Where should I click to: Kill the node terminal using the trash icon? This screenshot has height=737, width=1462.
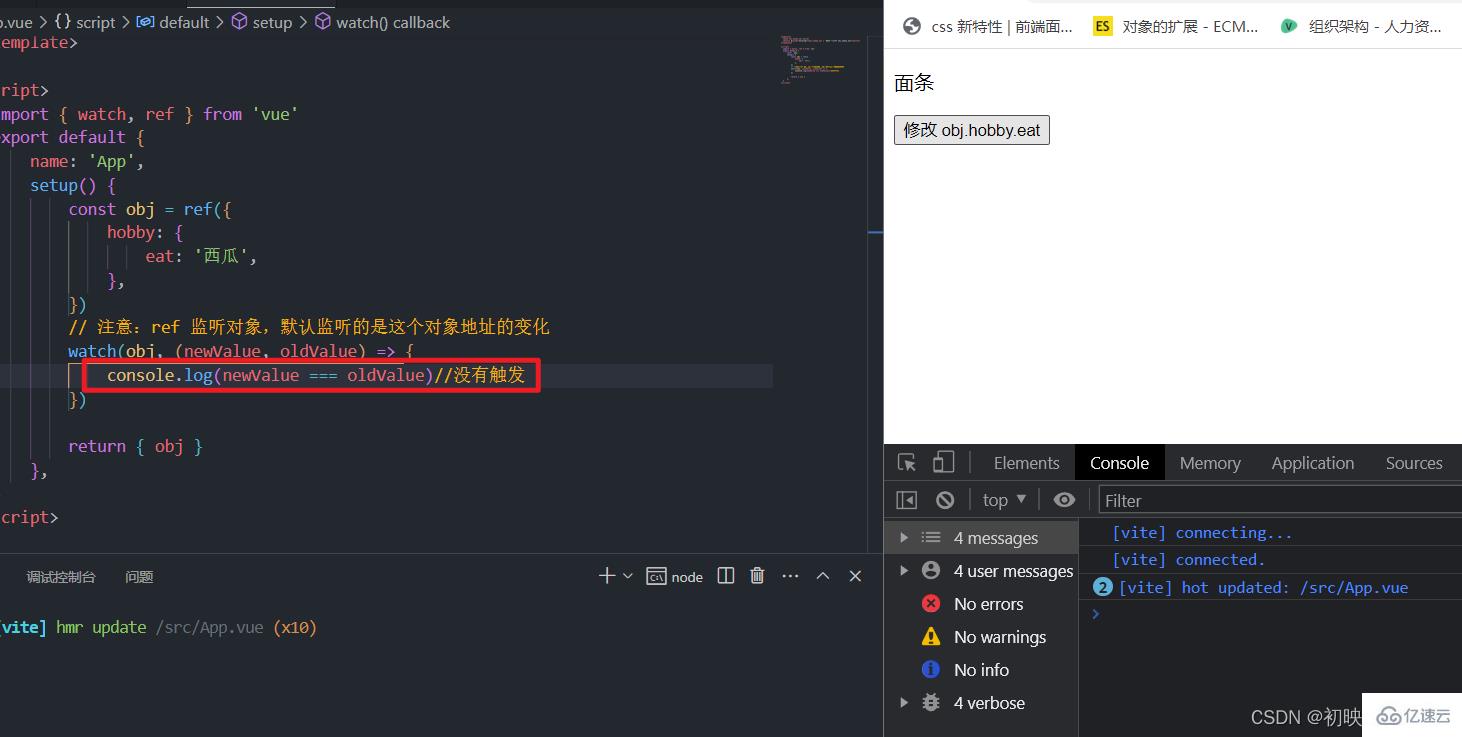[756, 575]
